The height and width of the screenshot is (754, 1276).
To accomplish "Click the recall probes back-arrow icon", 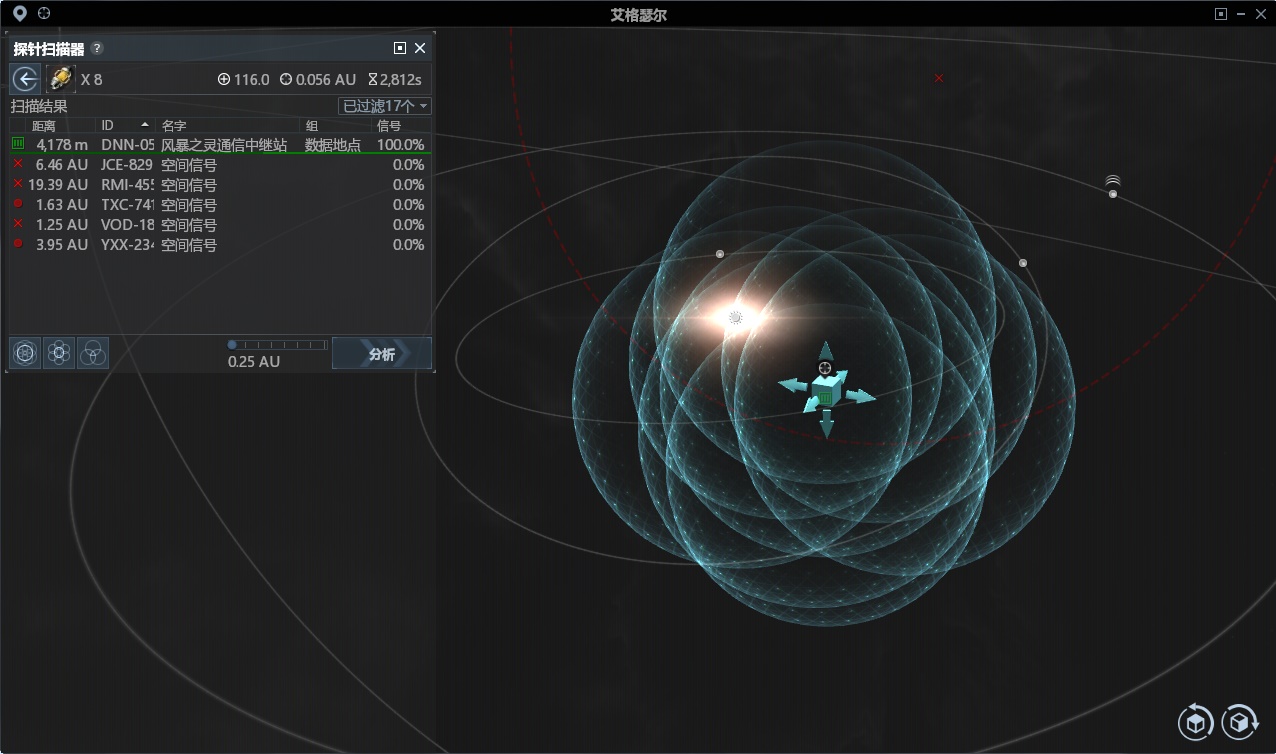I will click(25, 79).
